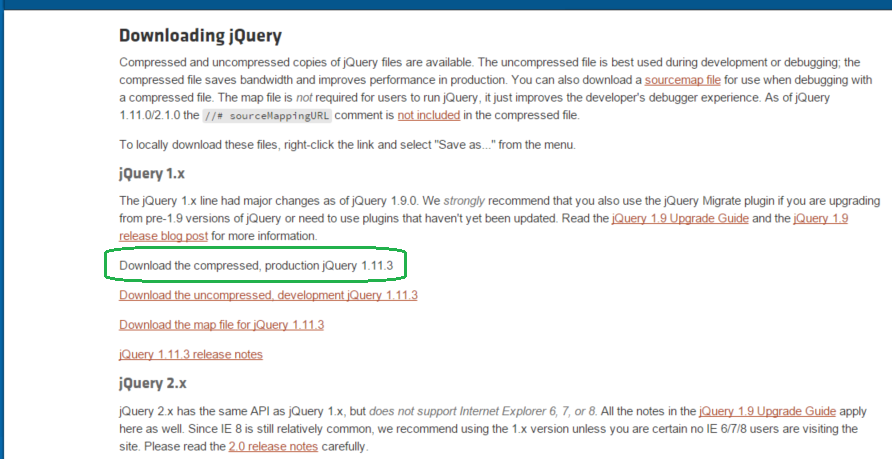The width and height of the screenshot is (892, 459).
Task: Open the jQuery 1.9 Upgrade Guide link under jQuery 2.x
Action: coord(767,411)
